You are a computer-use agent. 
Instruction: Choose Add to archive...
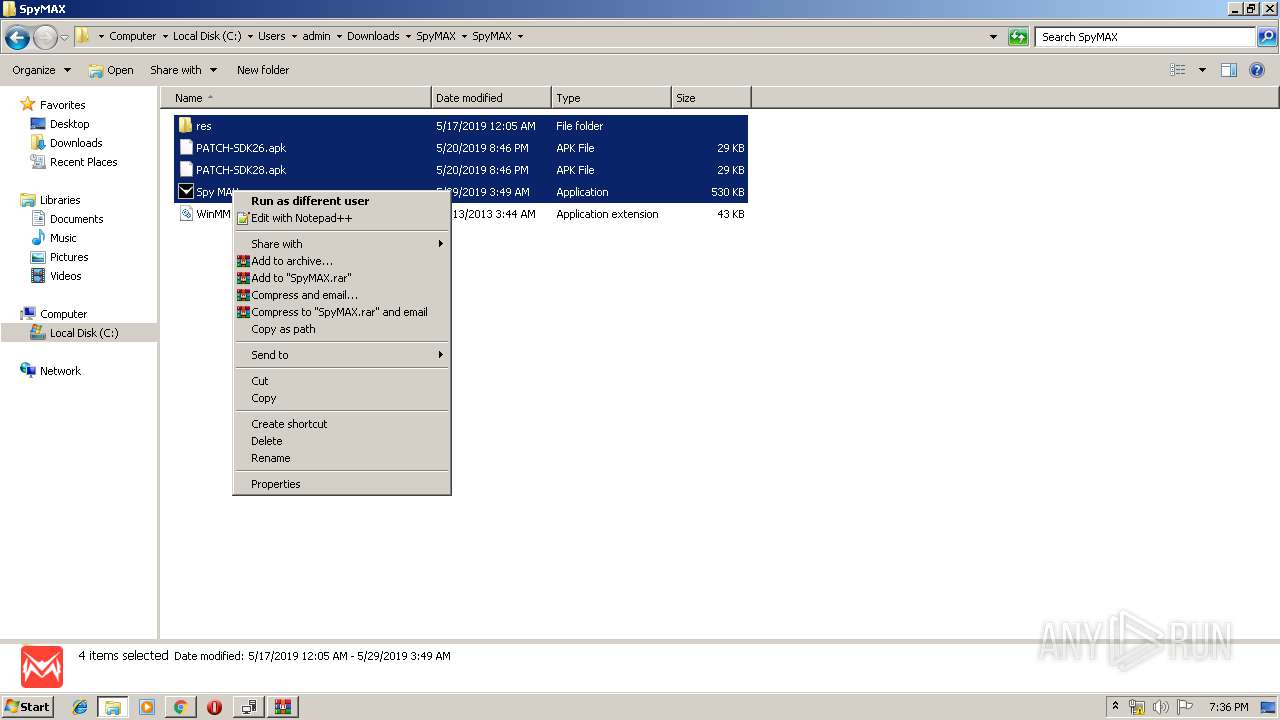(341, 261)
